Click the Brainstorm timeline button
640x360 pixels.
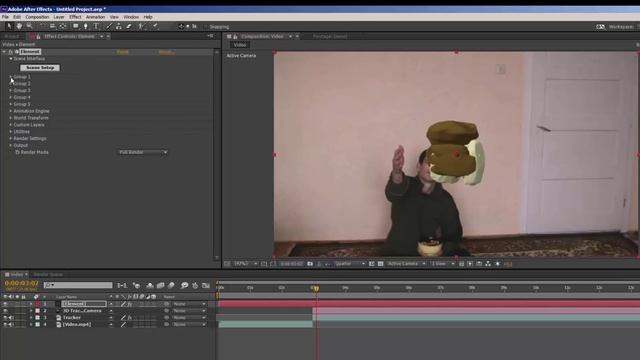[x=184, y=285]
